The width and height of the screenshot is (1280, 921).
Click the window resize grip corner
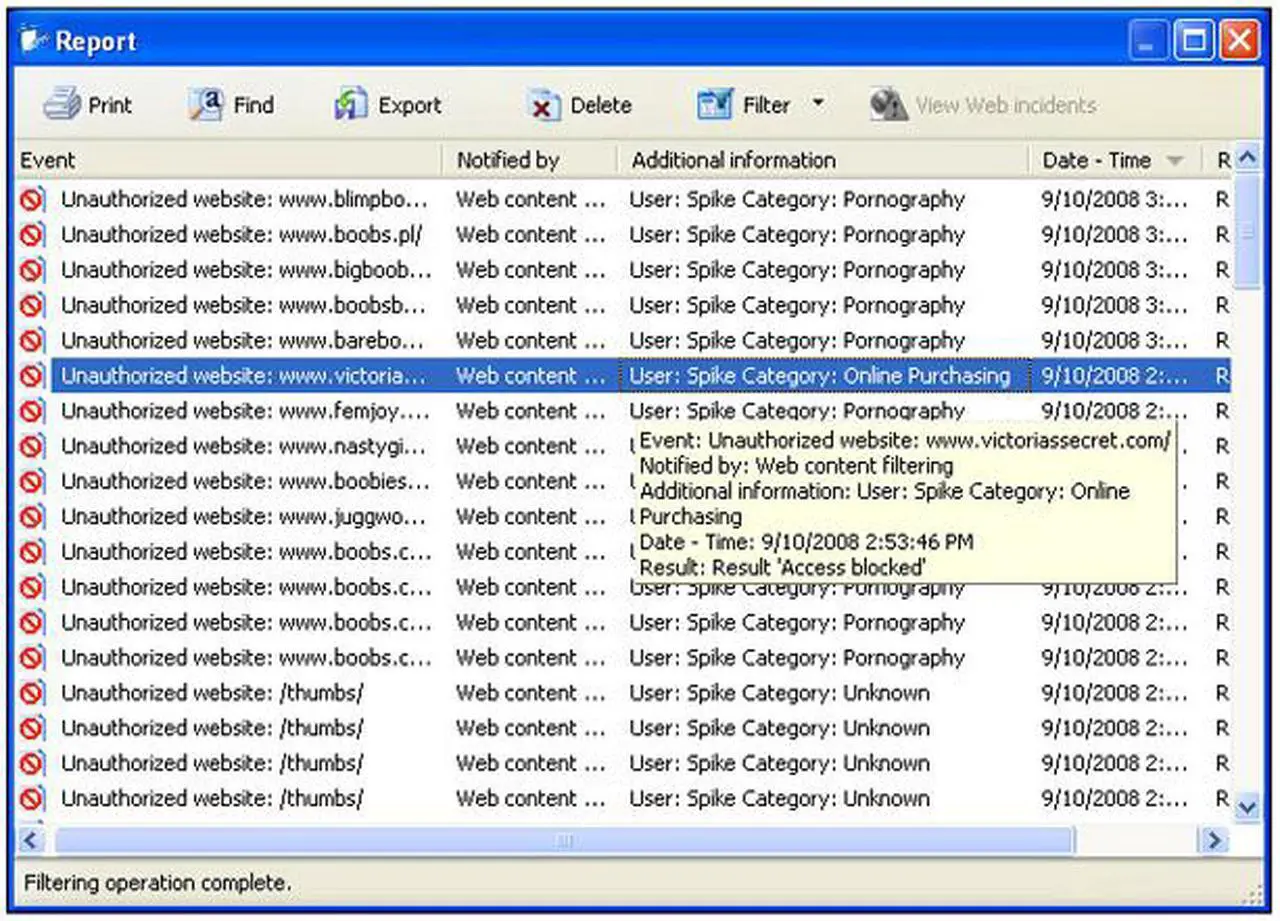coord(1254,896)
